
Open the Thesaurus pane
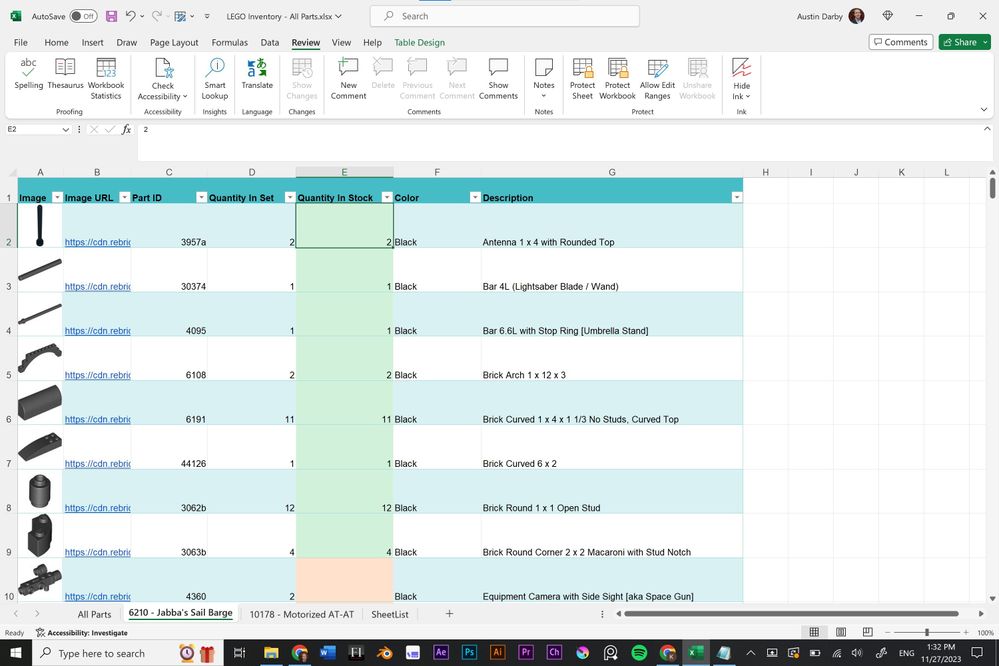(x=65, y=74)
